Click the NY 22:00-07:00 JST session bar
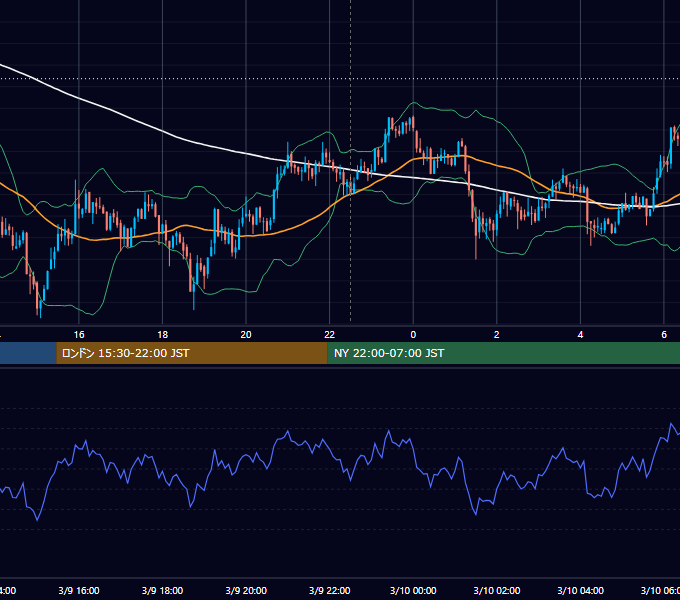Screen dimensions: 680x600 503,353
